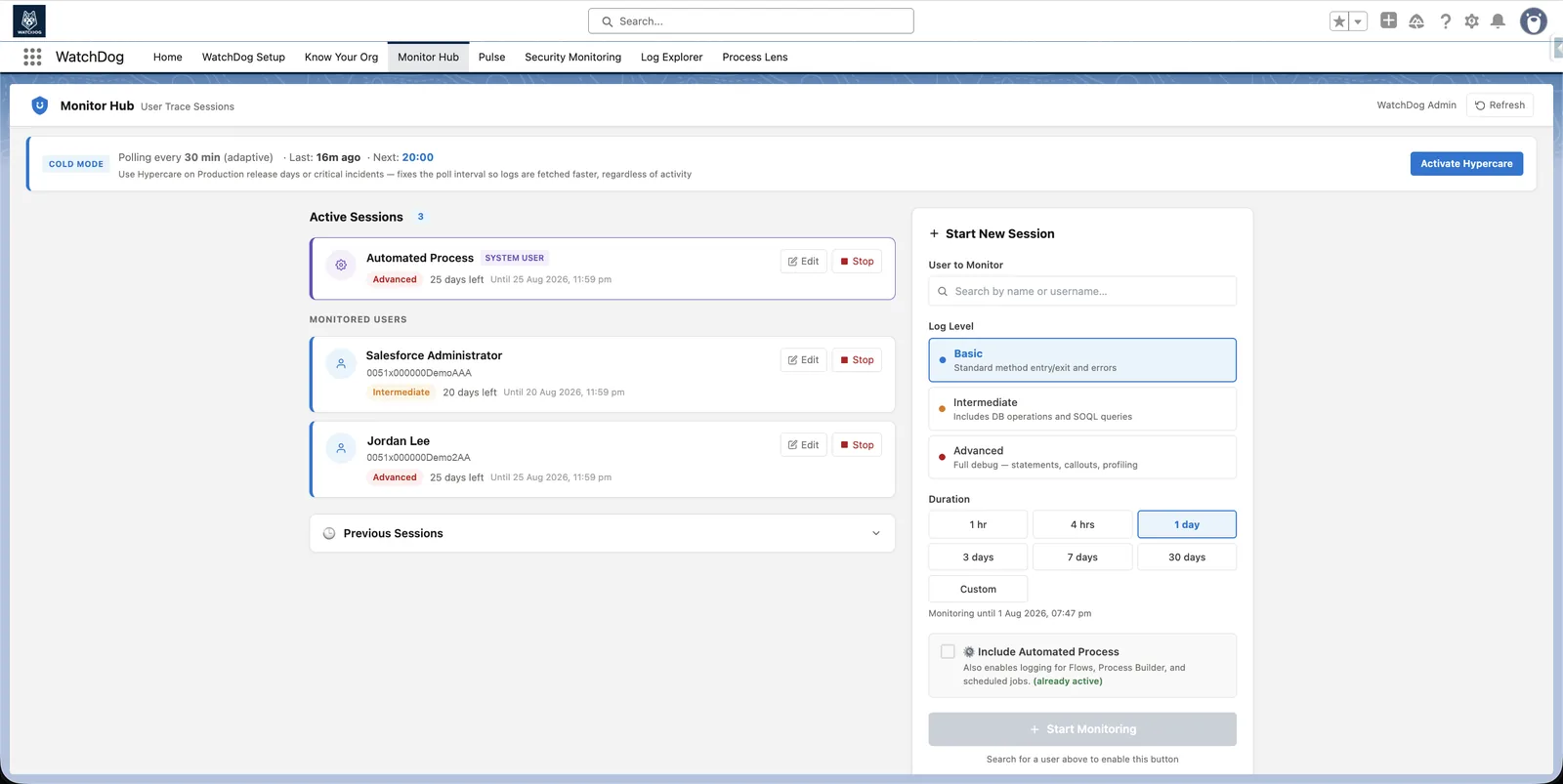Click the Intermediate badge on Salesforce Administrator
The image size is (1563, 784).
[x=401, y=392]
